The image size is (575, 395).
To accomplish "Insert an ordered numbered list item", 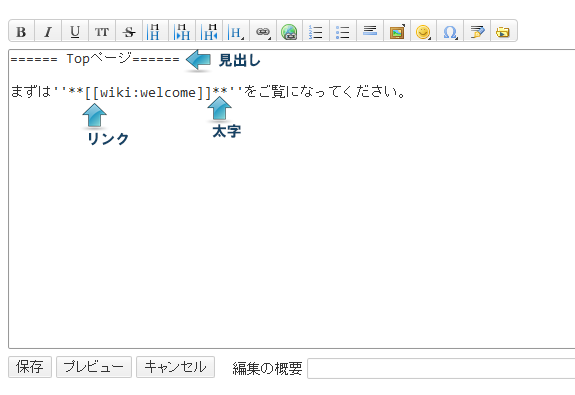I will pos(316,32).
